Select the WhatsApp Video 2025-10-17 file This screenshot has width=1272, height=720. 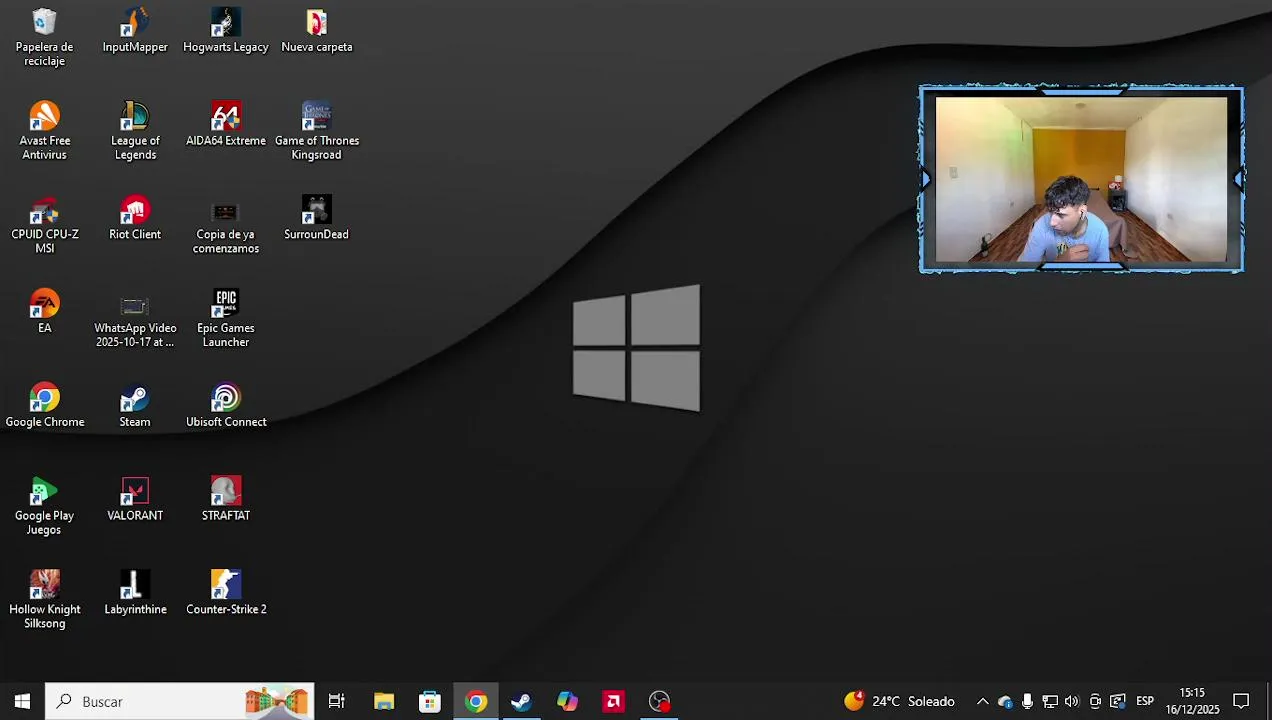click(135, 319)
